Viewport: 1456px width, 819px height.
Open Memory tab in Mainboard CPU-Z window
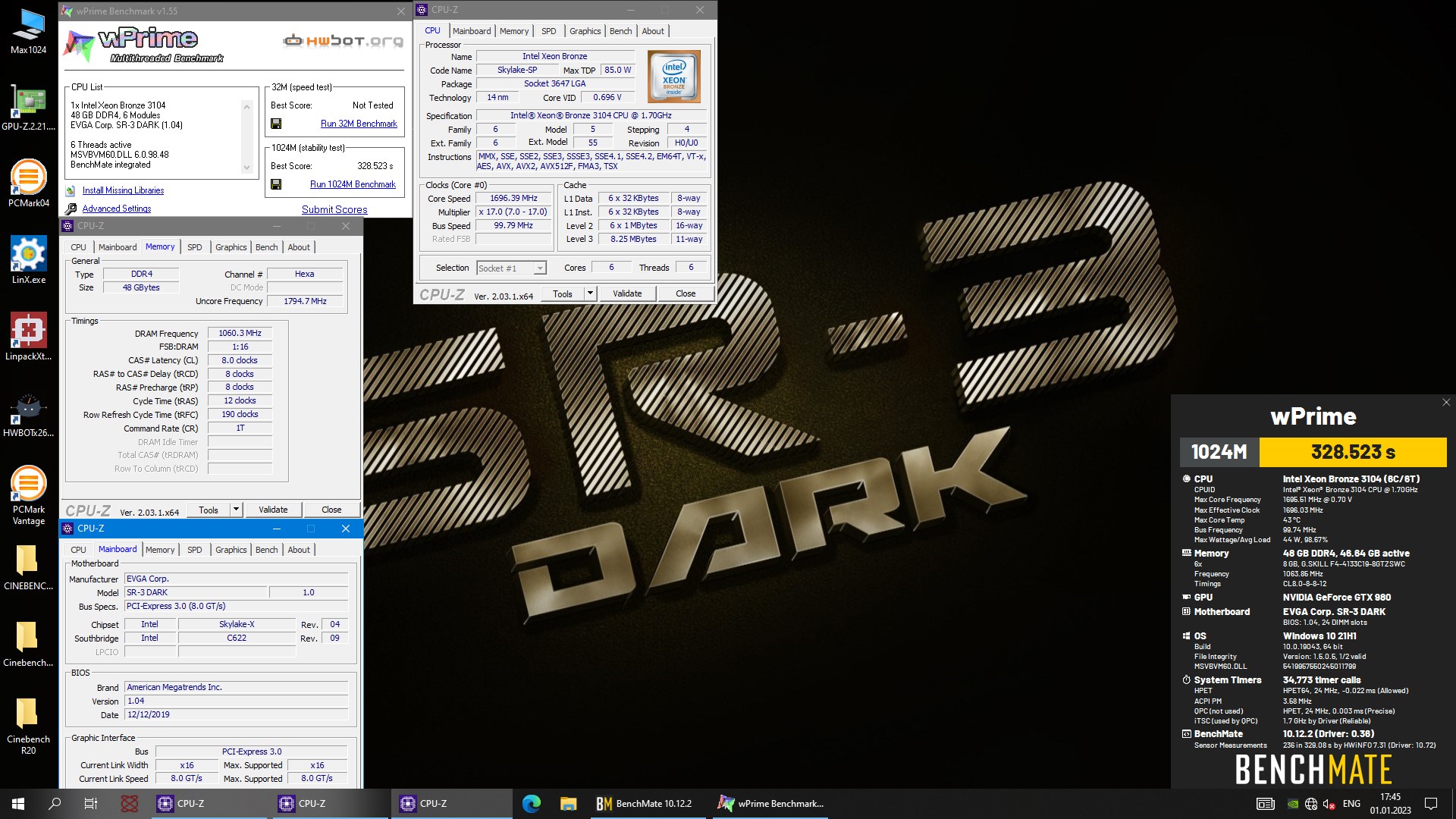tap(160, 550)
